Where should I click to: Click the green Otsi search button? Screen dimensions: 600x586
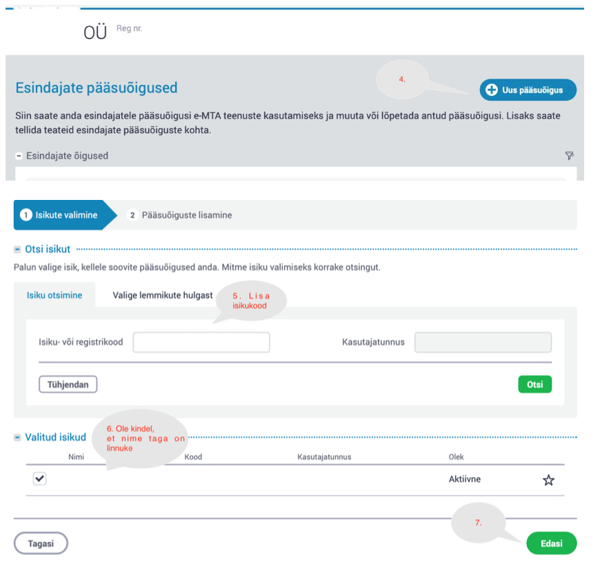point(535,384)
